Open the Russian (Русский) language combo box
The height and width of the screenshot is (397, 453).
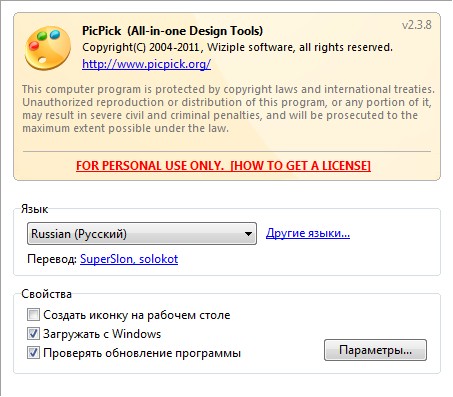click(x=142, y=234)
